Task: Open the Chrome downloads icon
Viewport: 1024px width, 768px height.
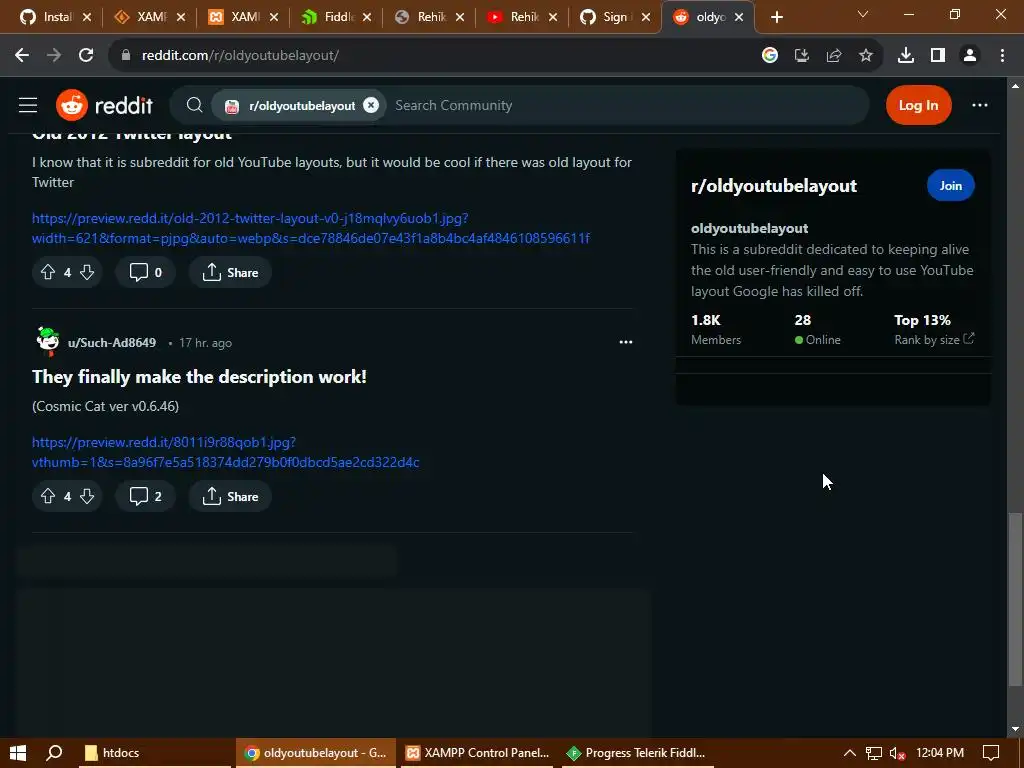Action: pyautogui.click(x=906, y=56)
